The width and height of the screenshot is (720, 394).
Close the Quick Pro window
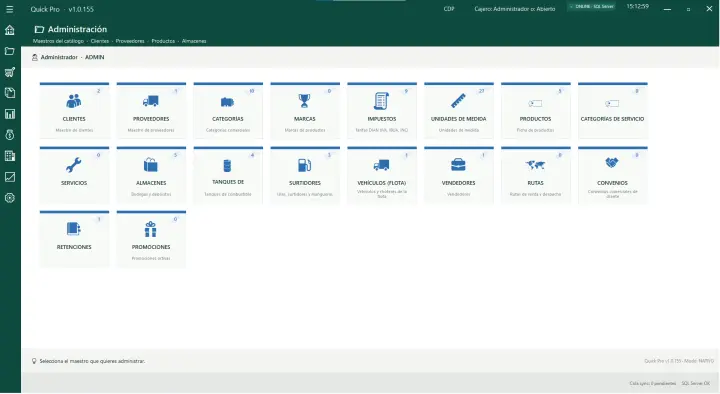click(709, 9)
